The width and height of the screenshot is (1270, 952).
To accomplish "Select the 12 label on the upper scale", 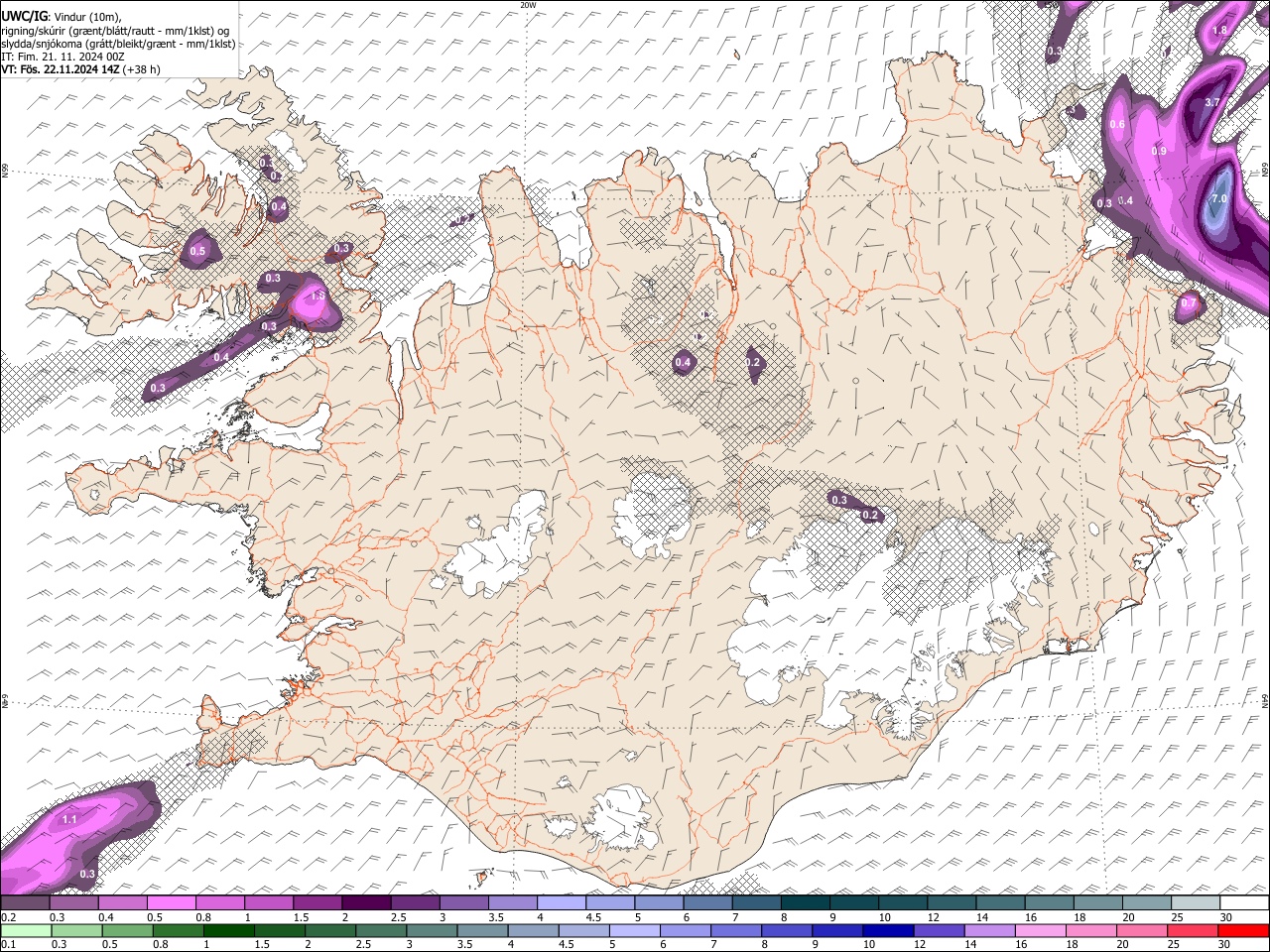I will click(932, 917).
